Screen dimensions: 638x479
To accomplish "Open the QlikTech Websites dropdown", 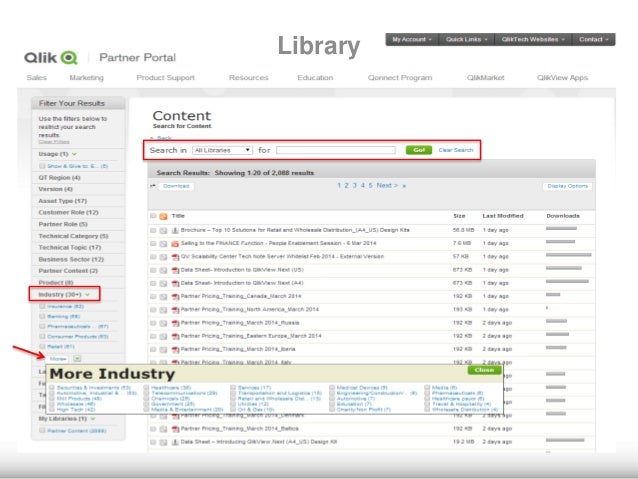I will pyautogui.click(x=533, y=39).
